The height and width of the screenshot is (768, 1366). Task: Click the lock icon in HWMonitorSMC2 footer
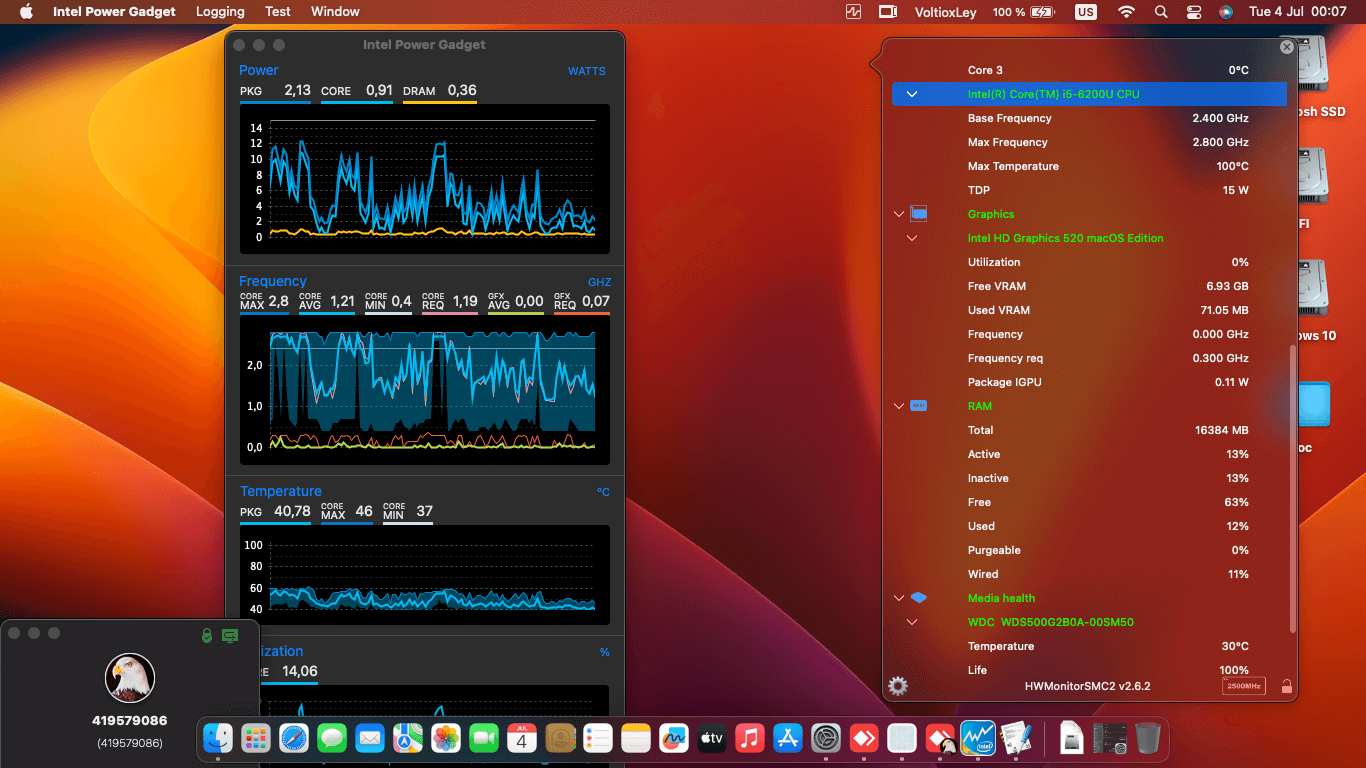click(1287, 686)
